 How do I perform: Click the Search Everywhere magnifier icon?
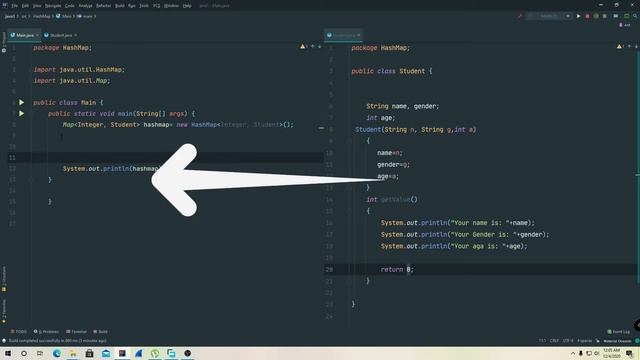635,16
